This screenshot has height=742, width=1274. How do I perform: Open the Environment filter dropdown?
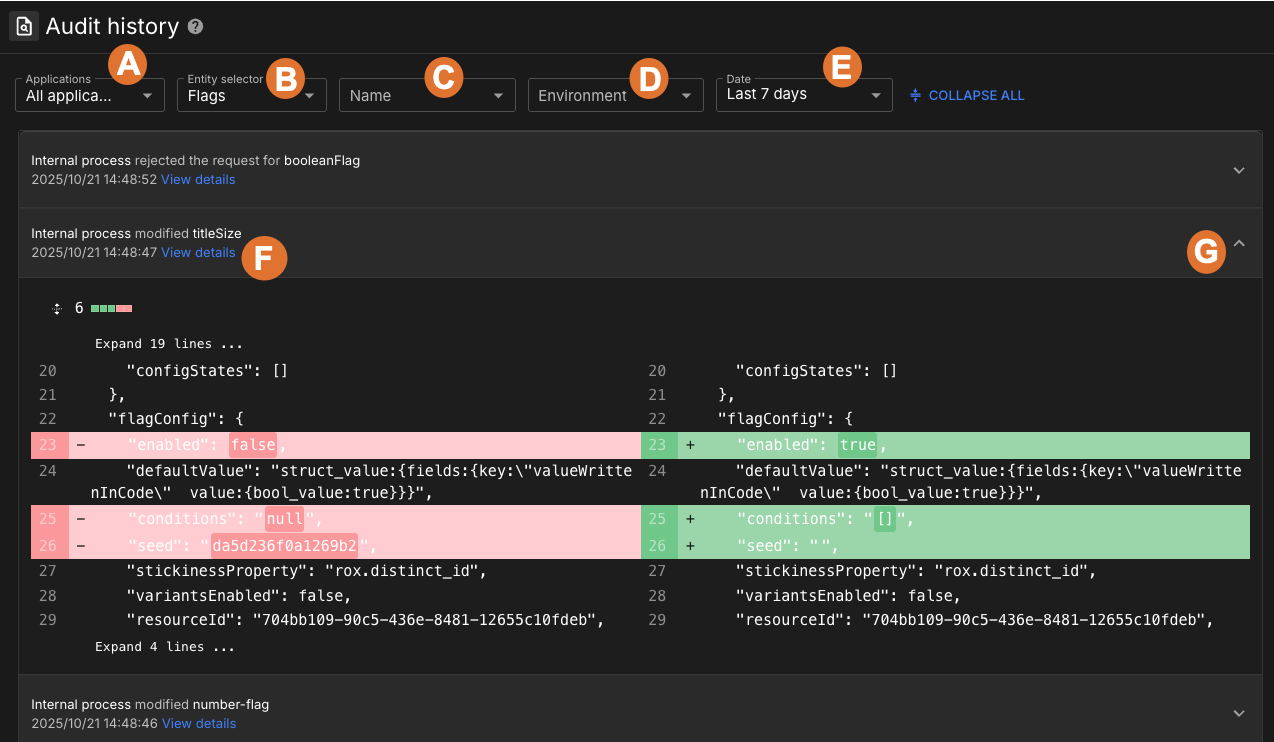[684, 95]
